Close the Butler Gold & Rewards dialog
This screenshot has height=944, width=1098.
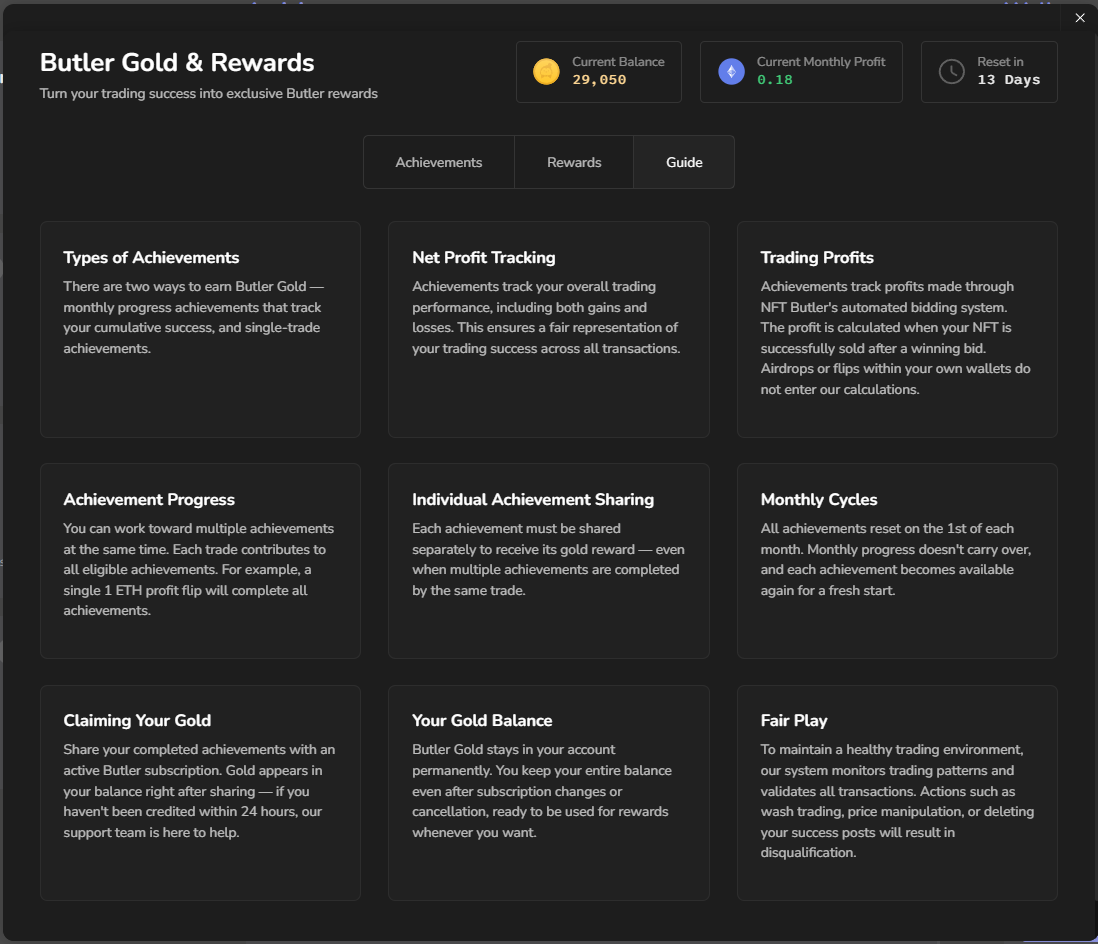click(1080, 18)
